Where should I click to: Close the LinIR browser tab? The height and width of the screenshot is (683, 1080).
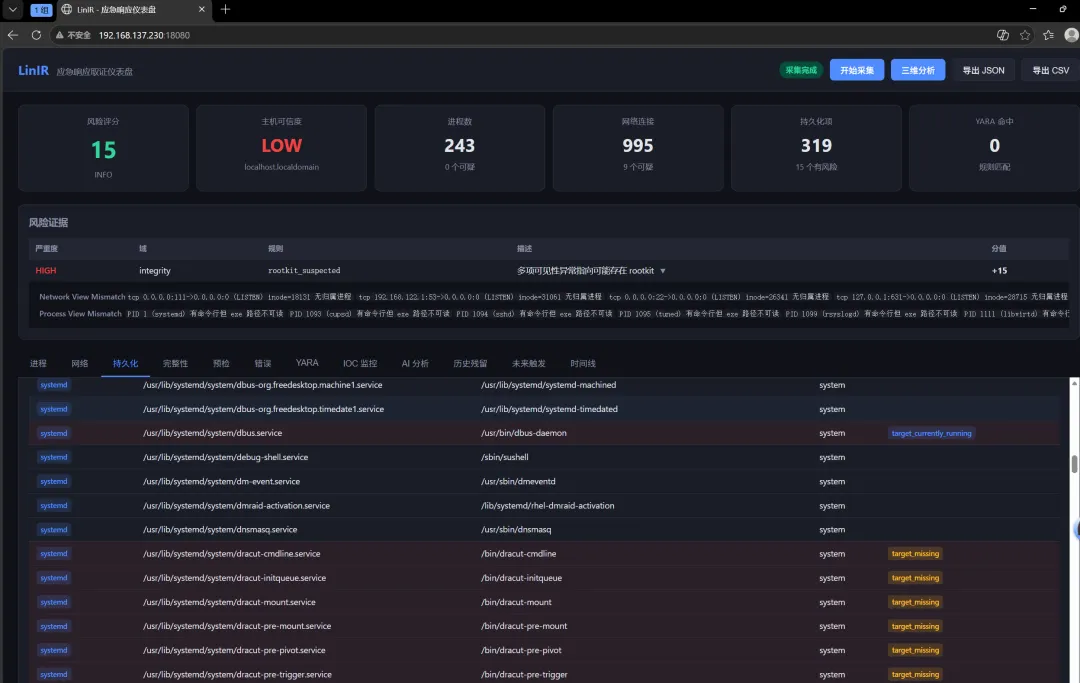click(x=201, y=10)
